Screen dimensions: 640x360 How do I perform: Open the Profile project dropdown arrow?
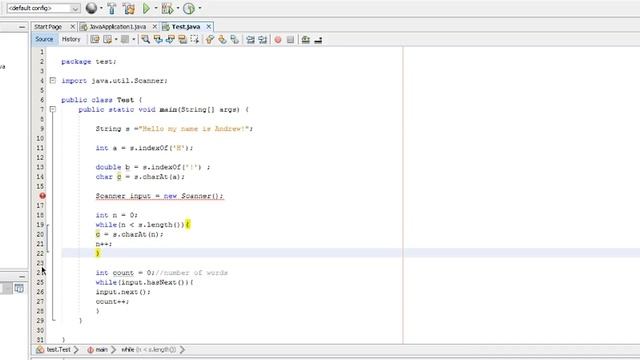(x=200, y=8)
